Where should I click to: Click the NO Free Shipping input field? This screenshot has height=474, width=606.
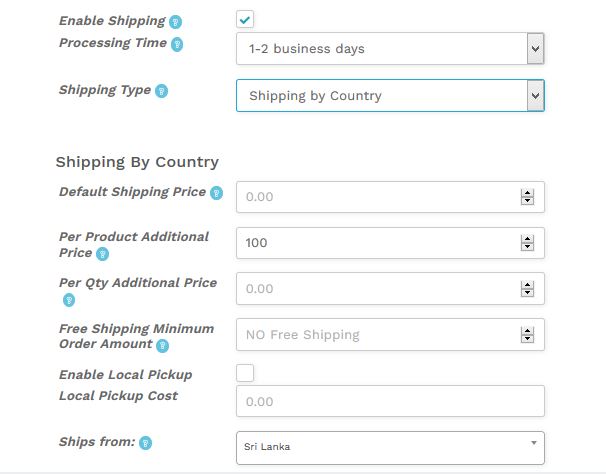[x=390, y=334]
